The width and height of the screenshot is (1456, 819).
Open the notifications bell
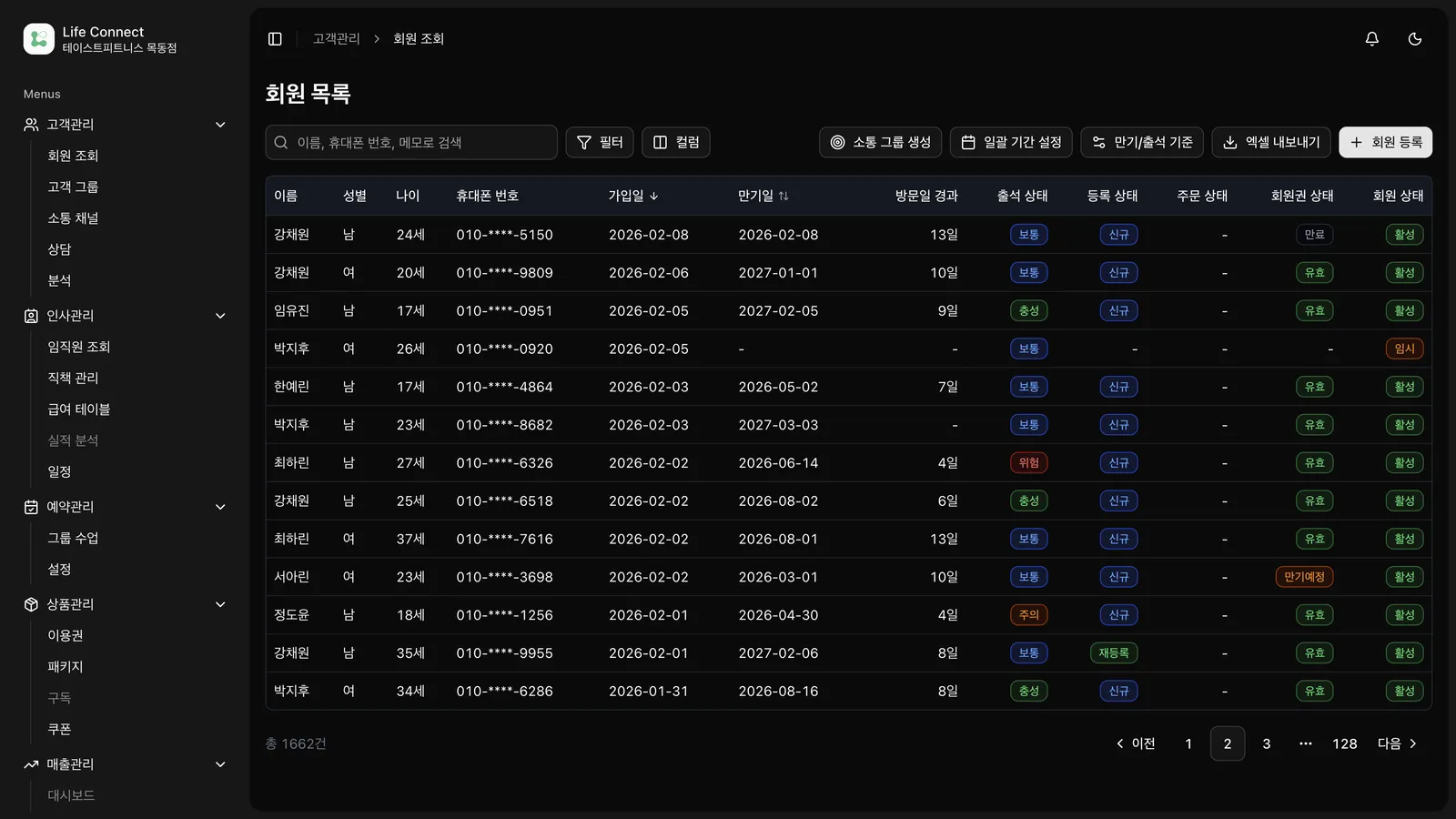pos(1371,39)
